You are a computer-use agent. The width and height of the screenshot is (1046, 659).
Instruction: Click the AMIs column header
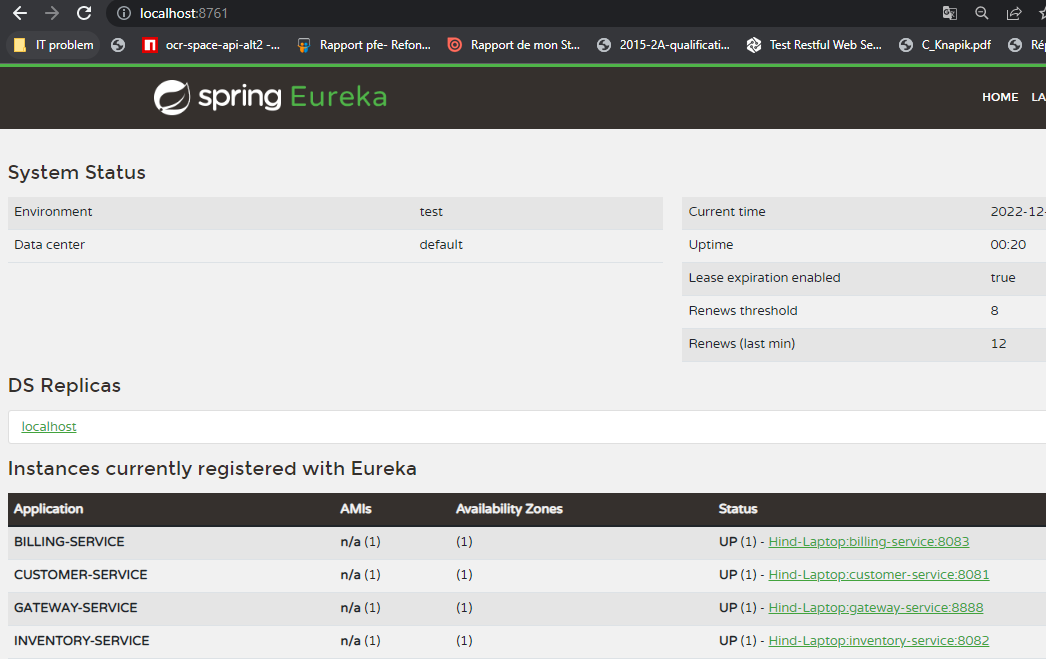(x=356, y=509)
